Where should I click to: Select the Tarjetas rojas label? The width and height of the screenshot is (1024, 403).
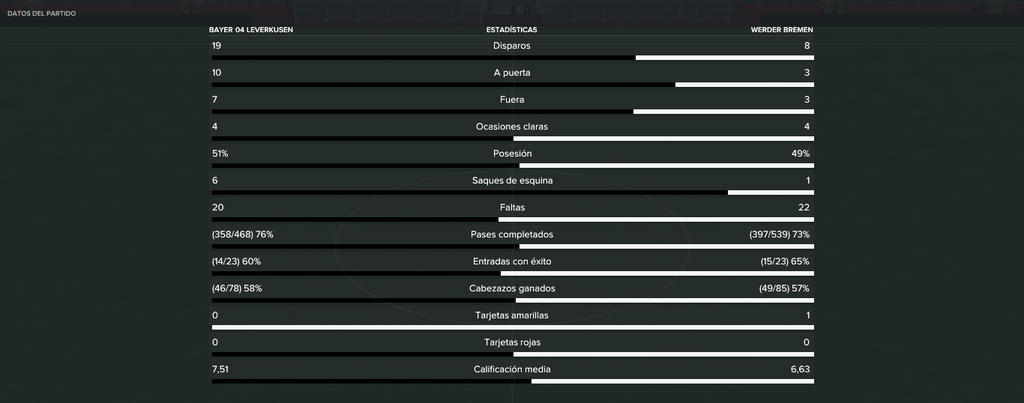pos(512,342)
